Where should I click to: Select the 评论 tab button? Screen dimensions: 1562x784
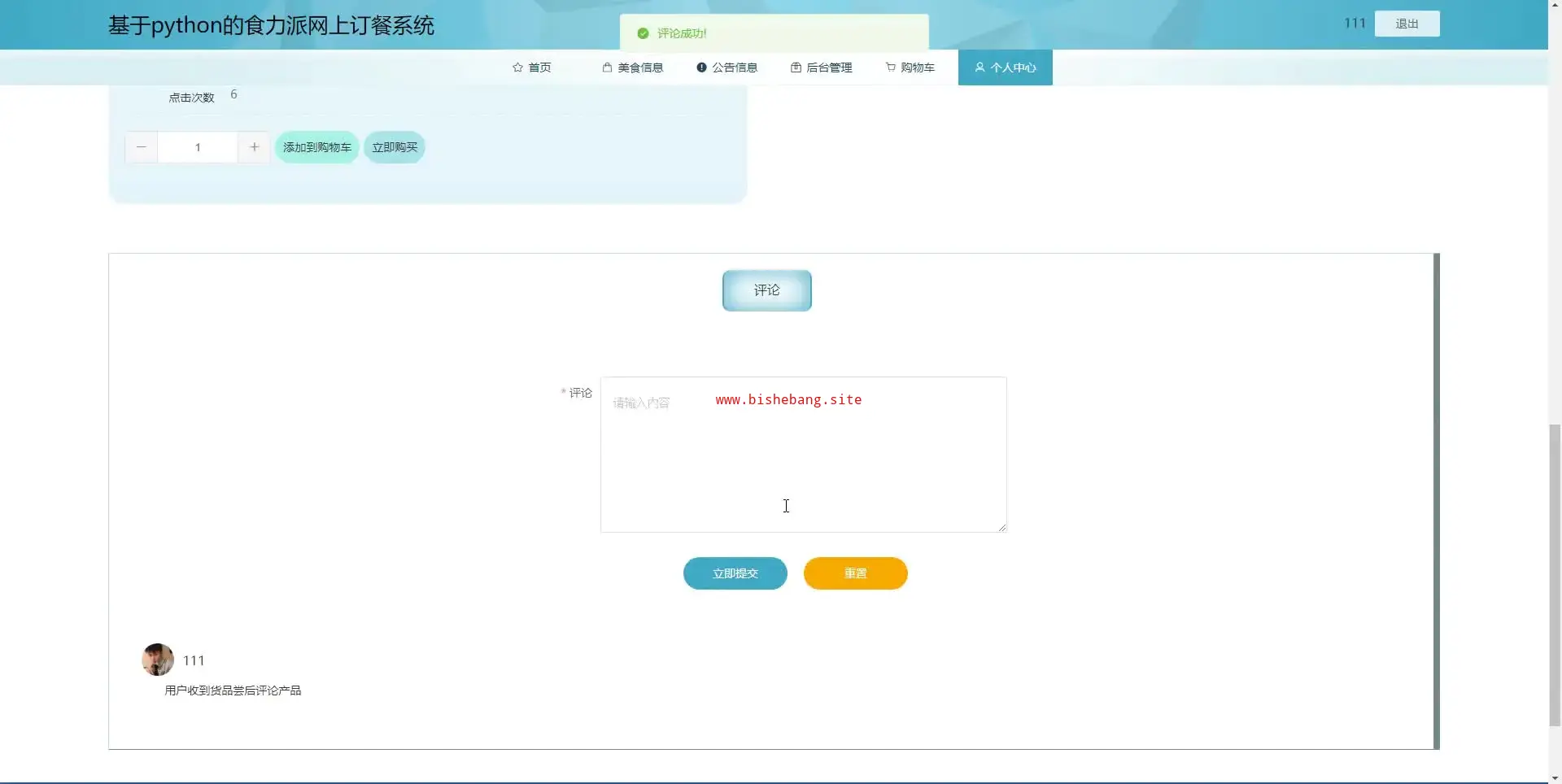766,290
